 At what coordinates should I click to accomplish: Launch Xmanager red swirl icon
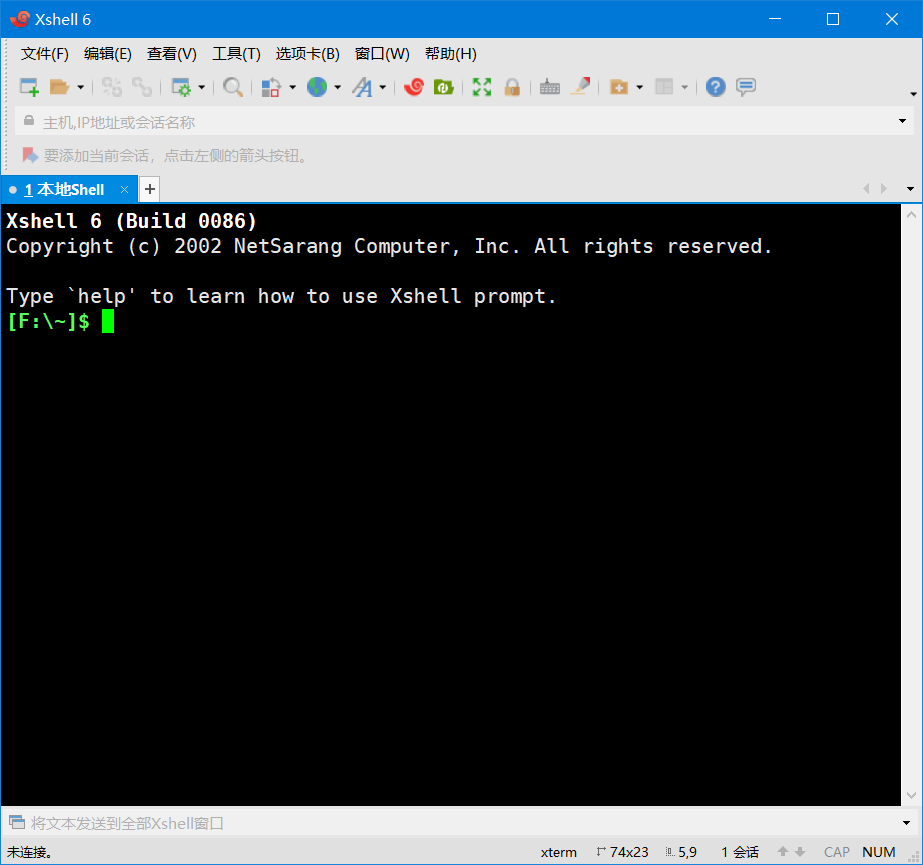[414, 87]
